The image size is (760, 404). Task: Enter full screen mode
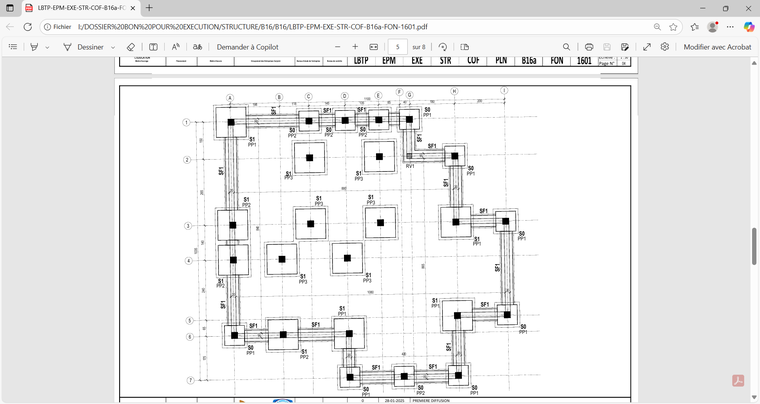pos(646,47)
